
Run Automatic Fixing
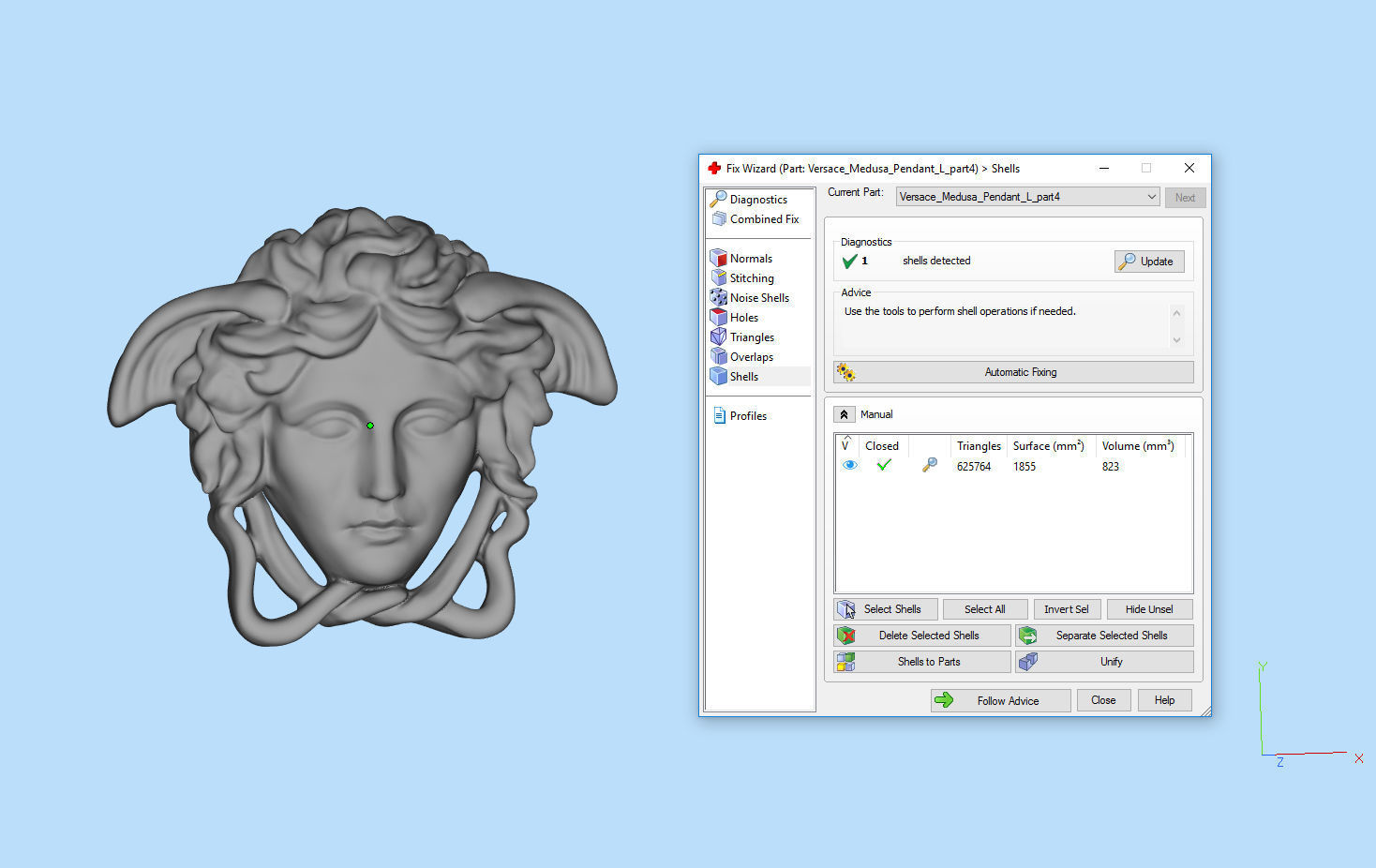coord(1013,372)
